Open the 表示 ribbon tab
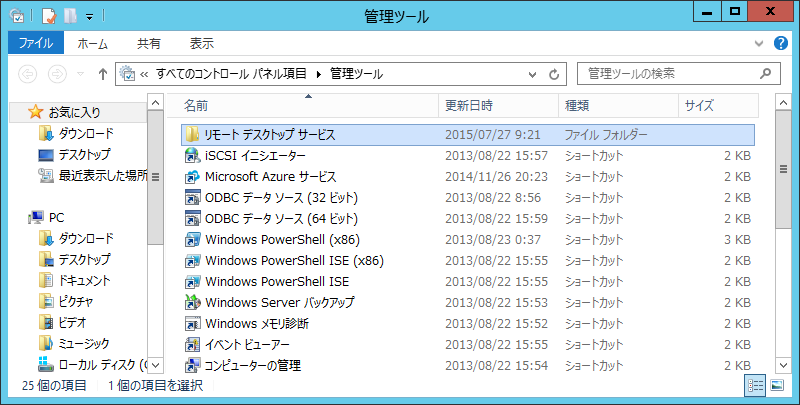 [x=202, y=43]
